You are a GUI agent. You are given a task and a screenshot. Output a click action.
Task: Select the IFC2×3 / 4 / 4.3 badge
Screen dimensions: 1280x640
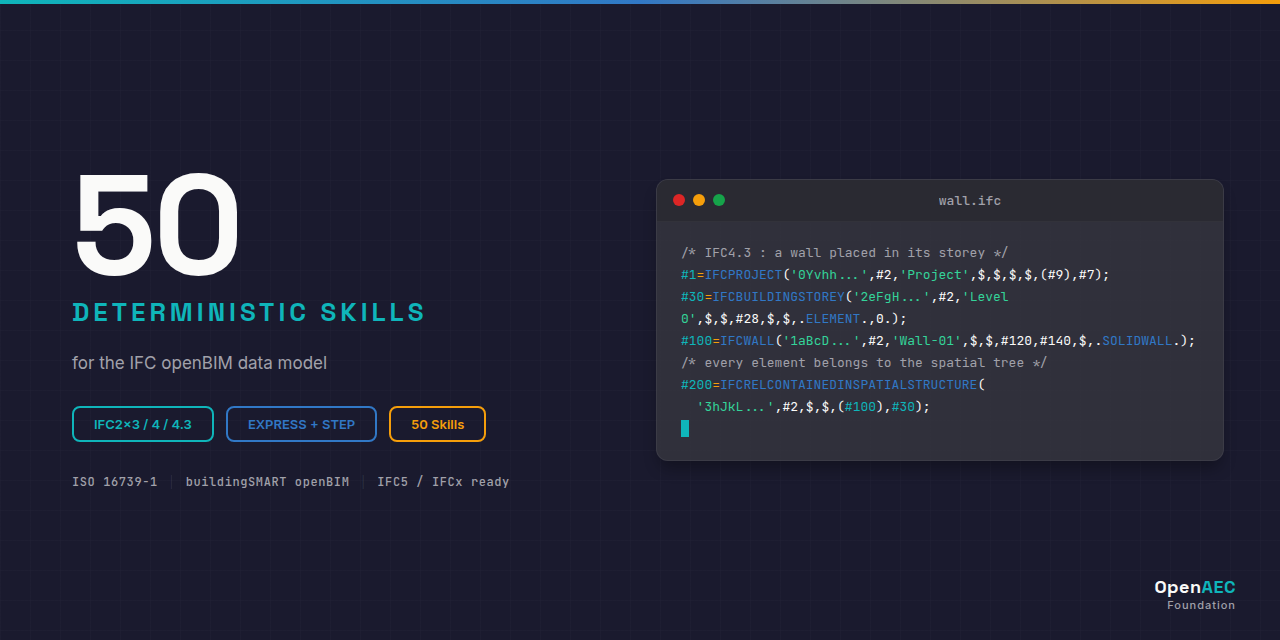(x=143, y=424)
